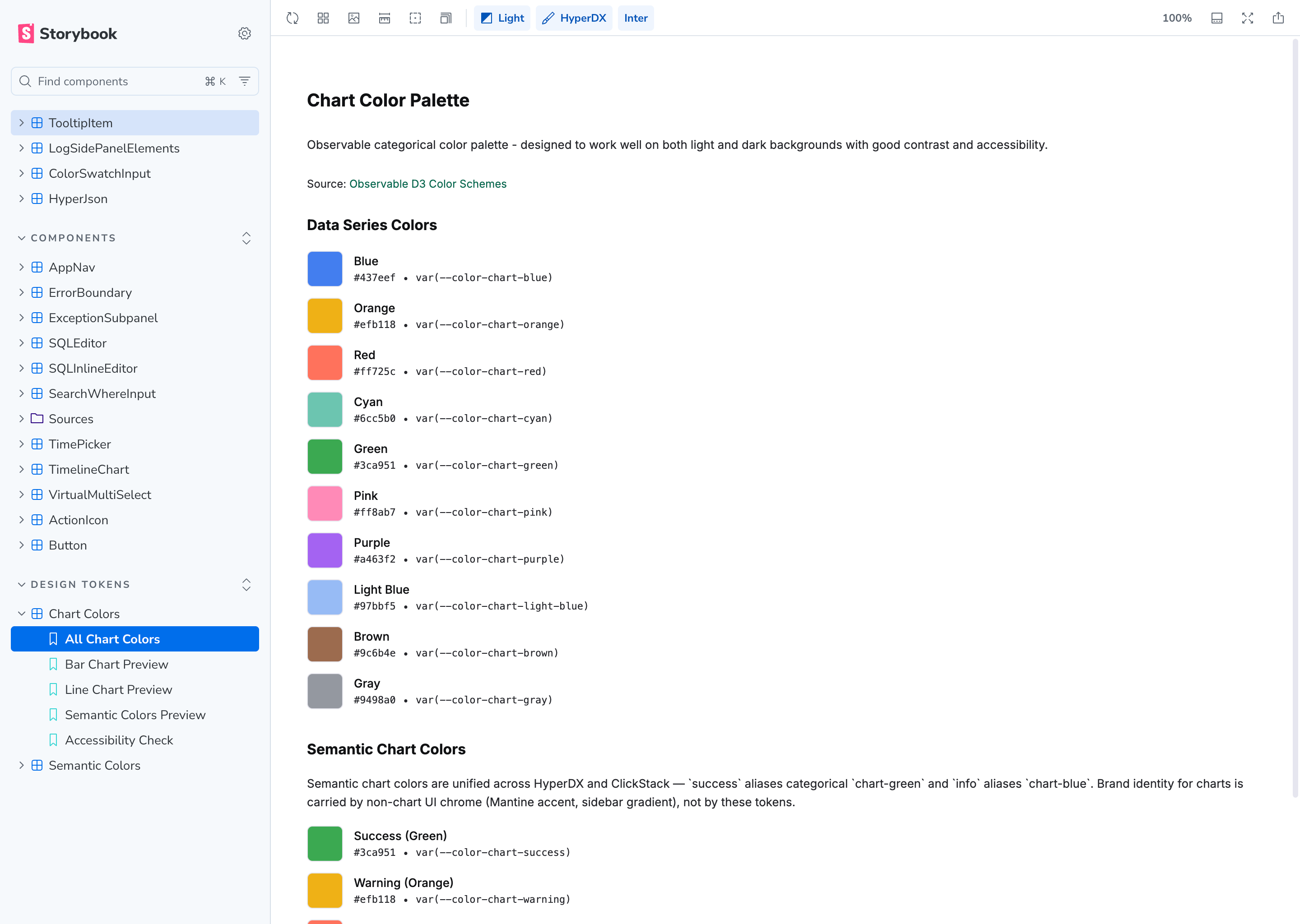The height and width of the screenshot is (924, 1300).
Task: Click the Button component grid icon
Action: pyautogui.click(x=37, y=545)
